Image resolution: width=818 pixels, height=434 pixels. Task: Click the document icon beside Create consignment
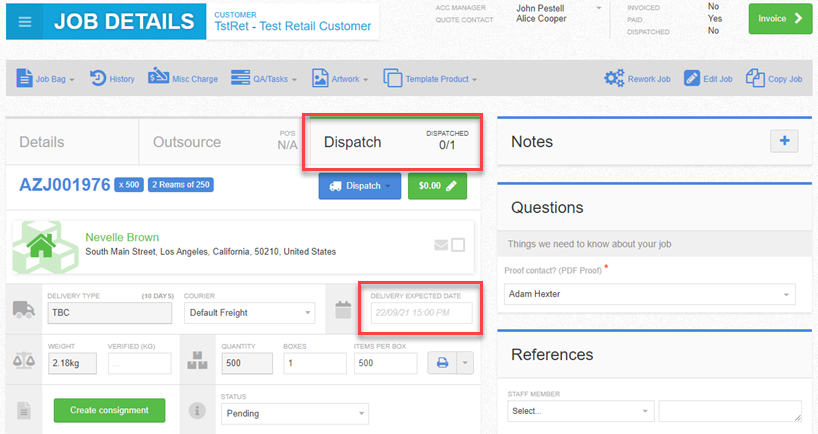tap(23, 411)
